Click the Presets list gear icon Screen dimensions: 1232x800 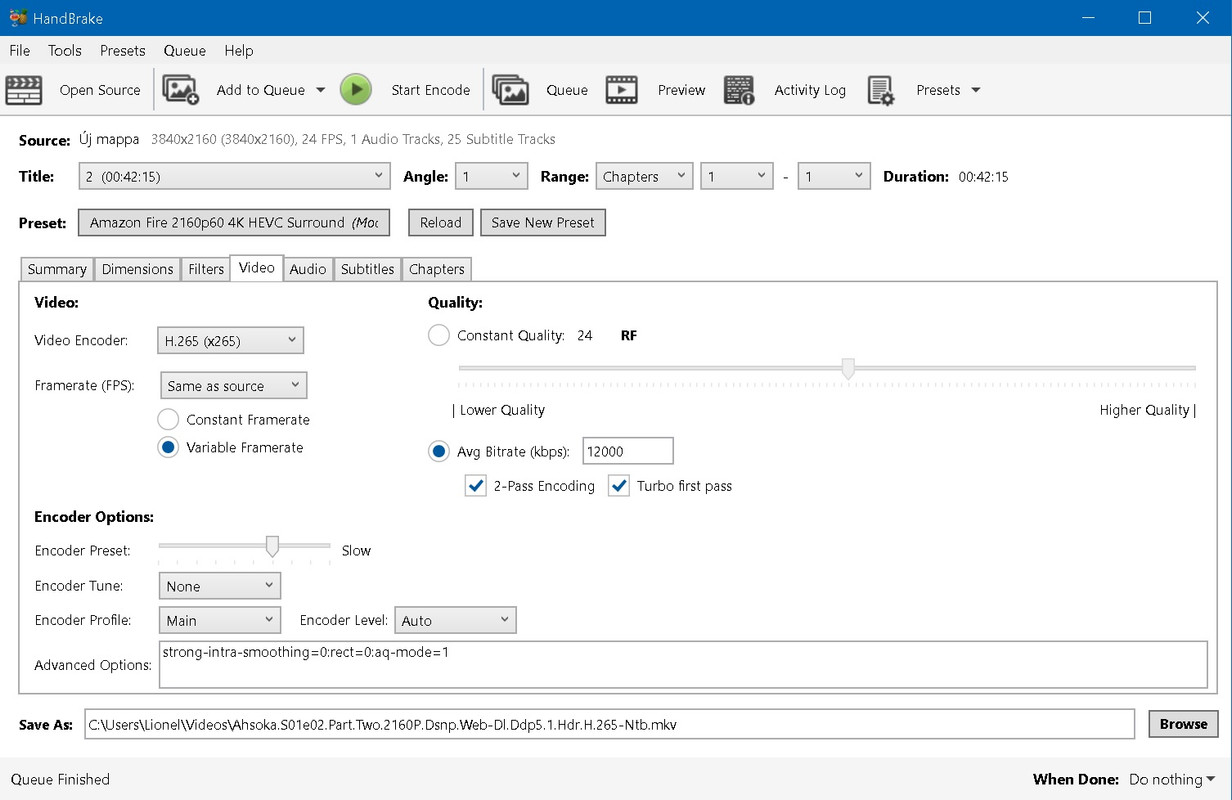[x=881, y=90]
